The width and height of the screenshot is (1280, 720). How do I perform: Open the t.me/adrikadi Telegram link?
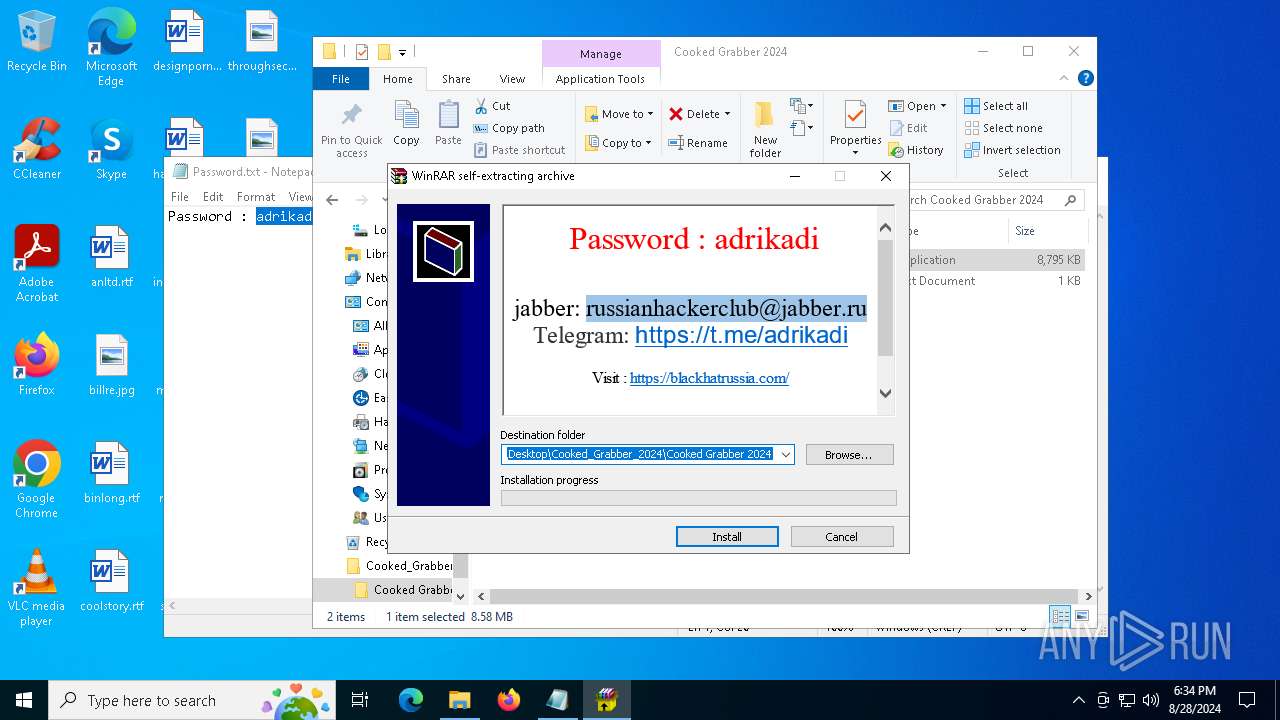click(x=741, y=335)
